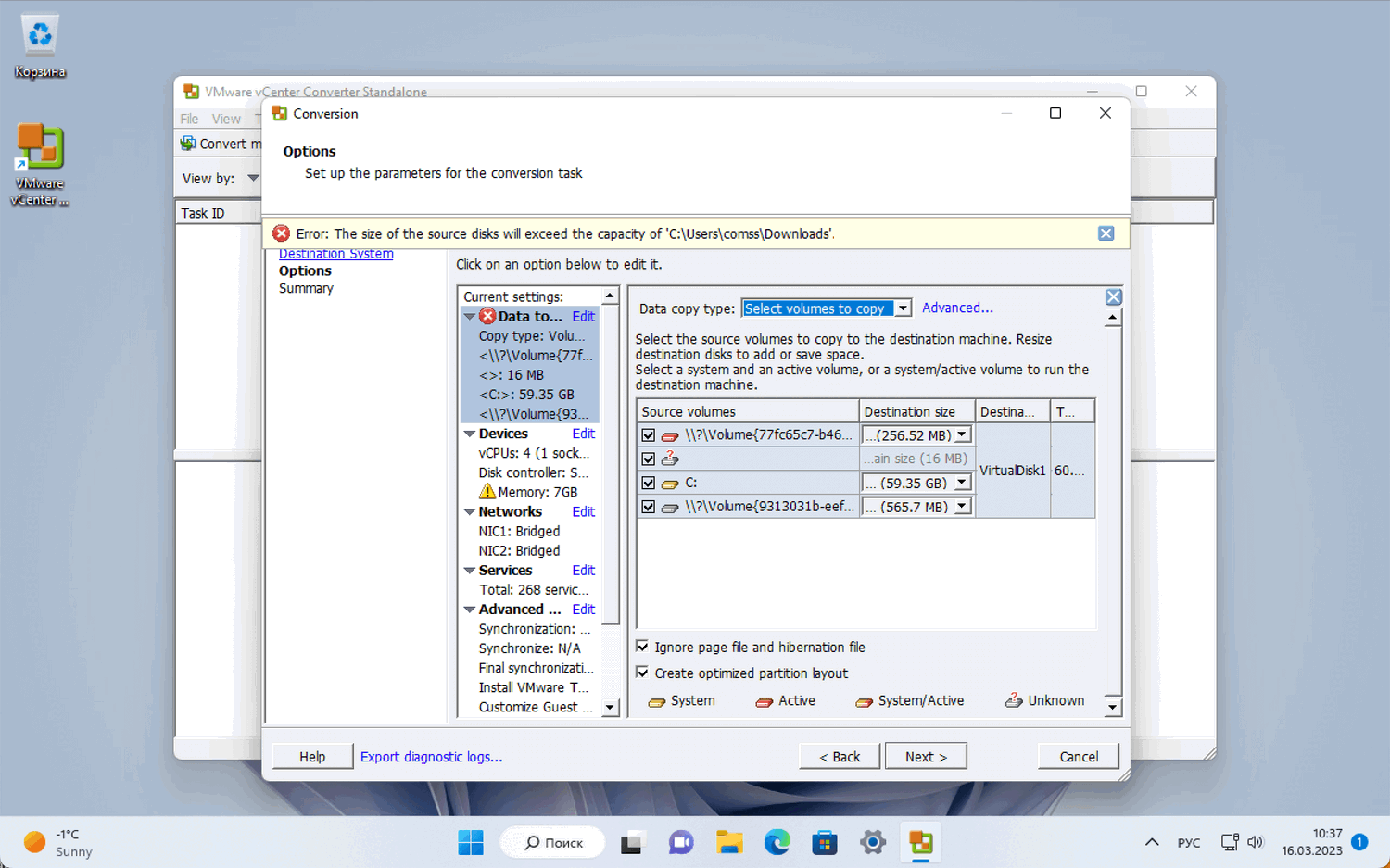Go to the Destination System step
This screenshot has height=868, width=1390.
pos(335,254)
